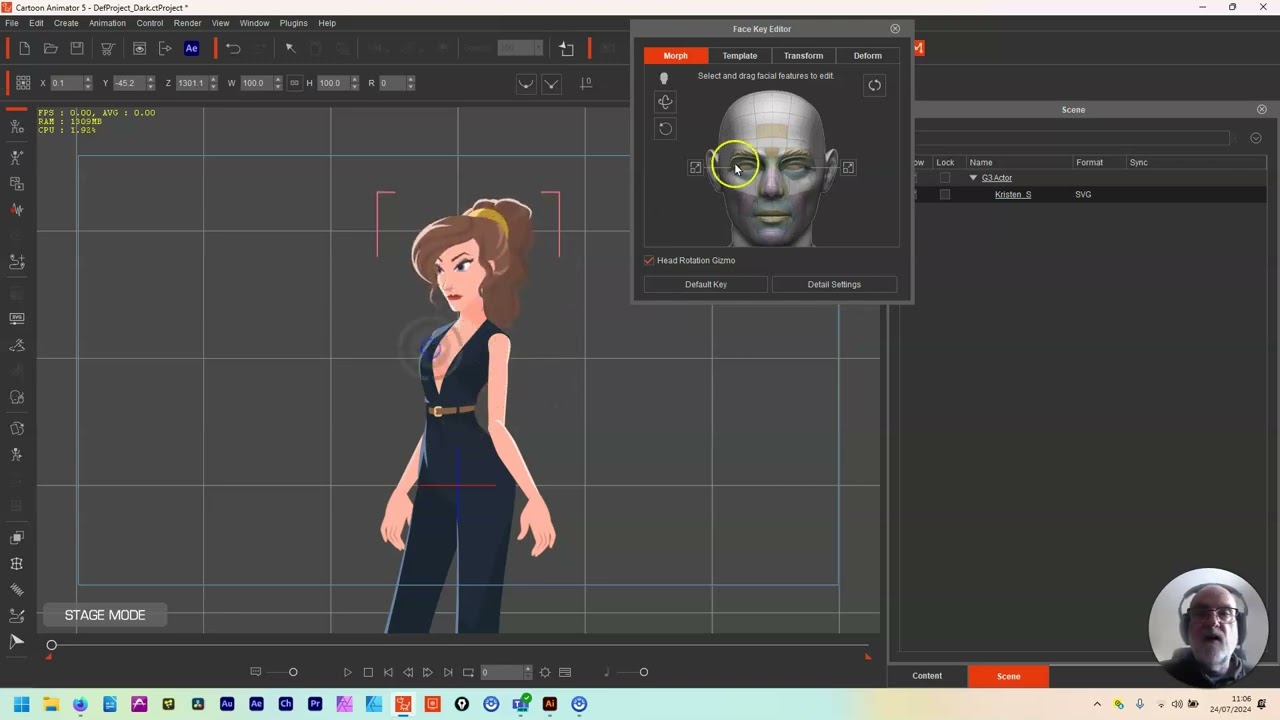Click the icon beside the opacity field
Image resolution: width=1280 pixels, height=720 pixels.
[x=566, y=48]
